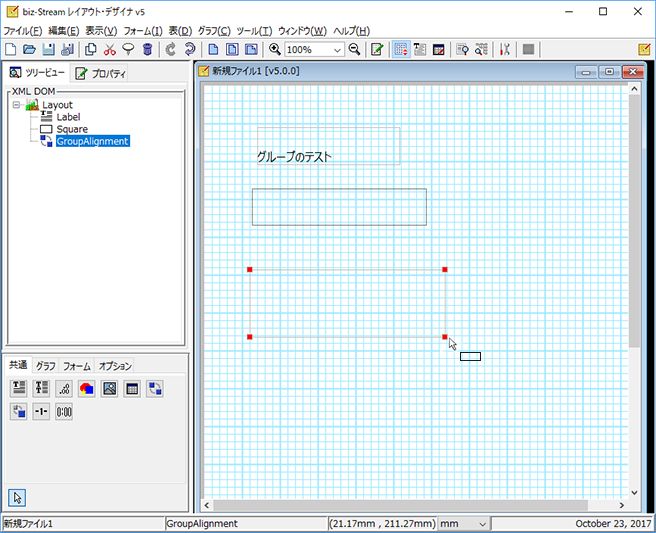Image resolution: width=656 pixels, height=533 pixels.
Task: Toggle the grid display toolbar button
Action: coord(401,49)
